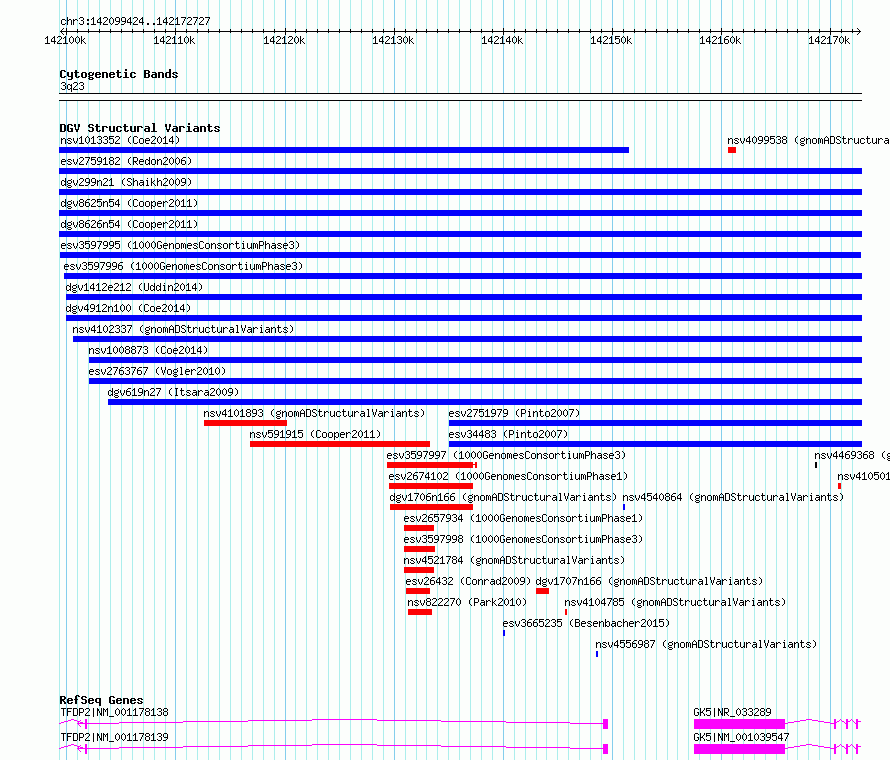Click the red nsv591915 (Cooper2011) bar
Image resolution: width=890 pixels, height=760 pixels.
point(339,444)
